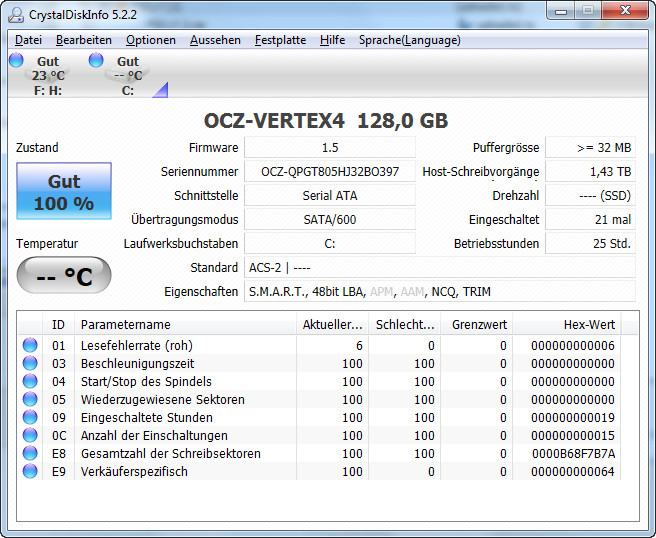This screenshot has height=538, width=656.
Task: Click the serial number OCZ-QPGT805HJ32BO397 field
Action: pos(330,172)
